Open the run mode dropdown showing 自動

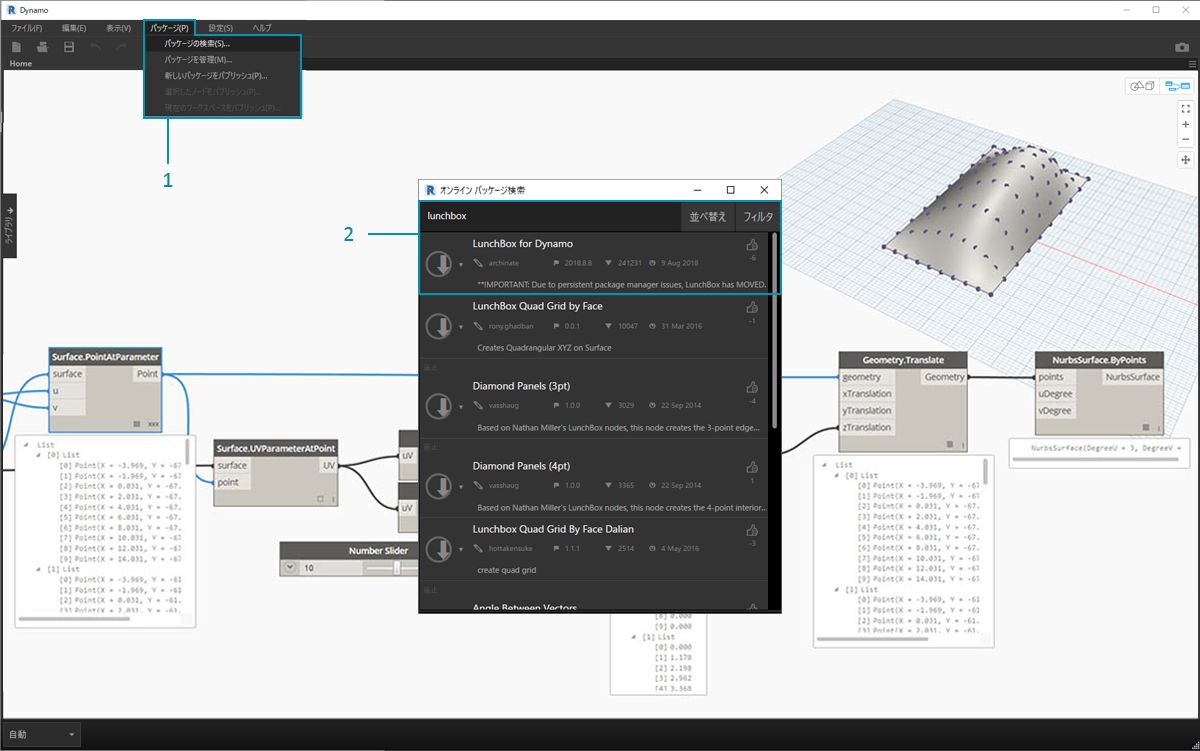pyautogui.click(x=41, y=735)
